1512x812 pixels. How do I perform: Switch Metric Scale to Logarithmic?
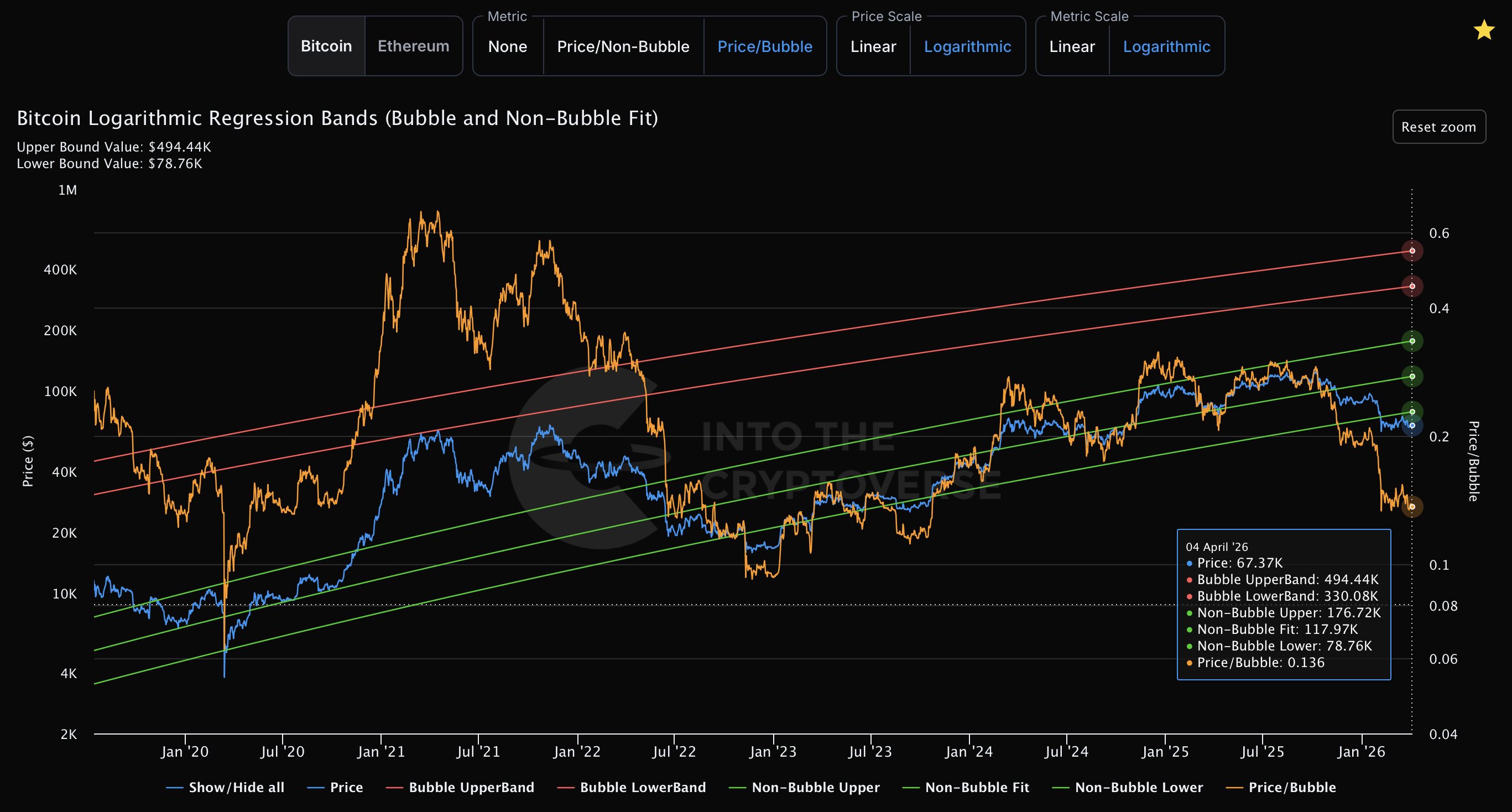pos(1166,47)
